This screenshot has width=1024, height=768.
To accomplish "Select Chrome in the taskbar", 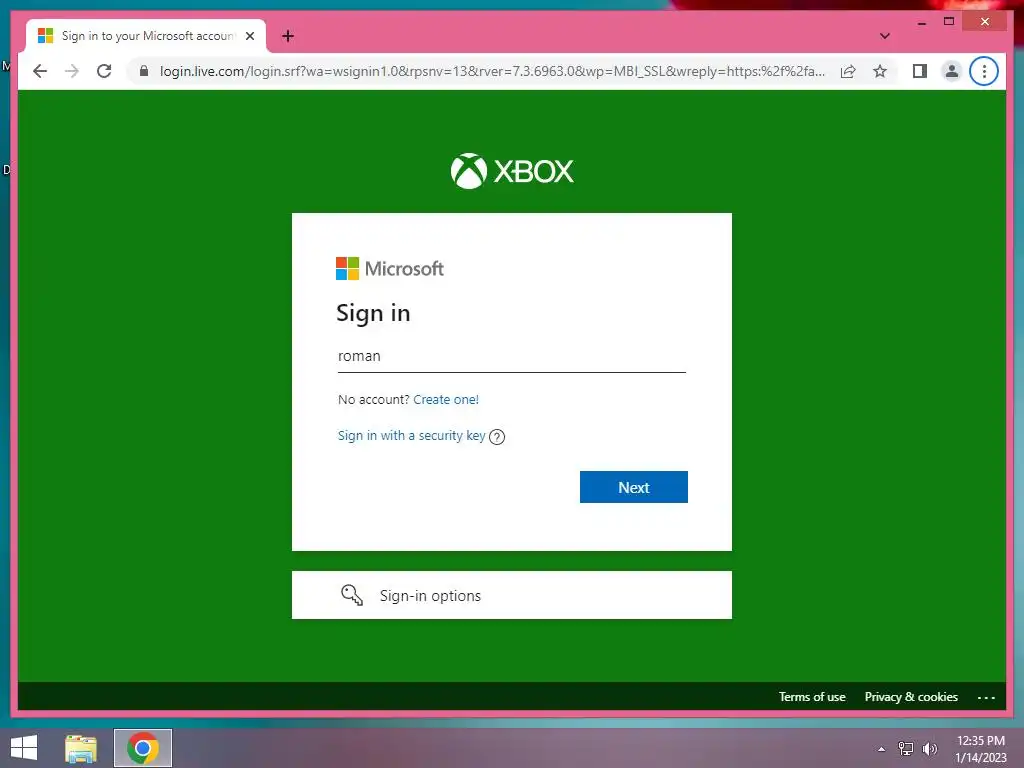I will [143, 748].
